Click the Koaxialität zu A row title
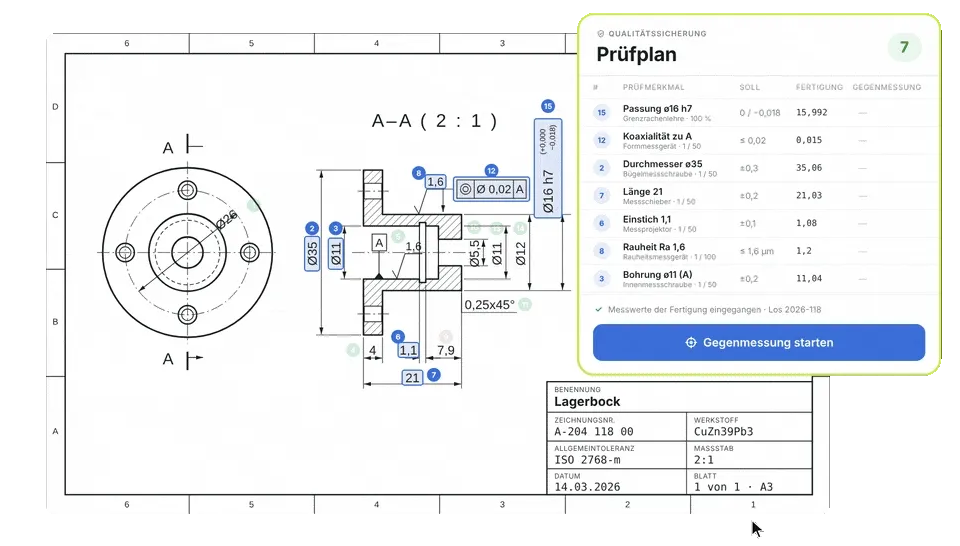The image size is (960, 546). [x=657, y=136]
